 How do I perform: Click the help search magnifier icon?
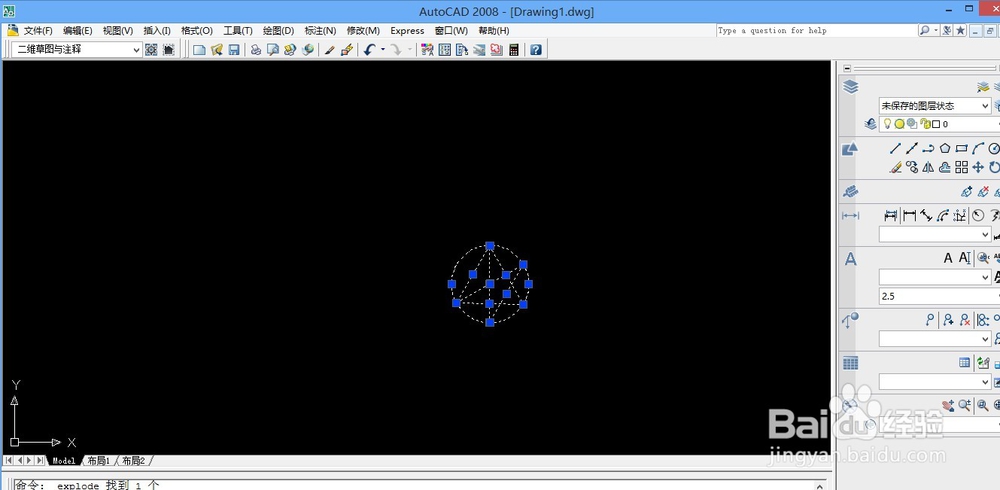[x=925, y=30]
